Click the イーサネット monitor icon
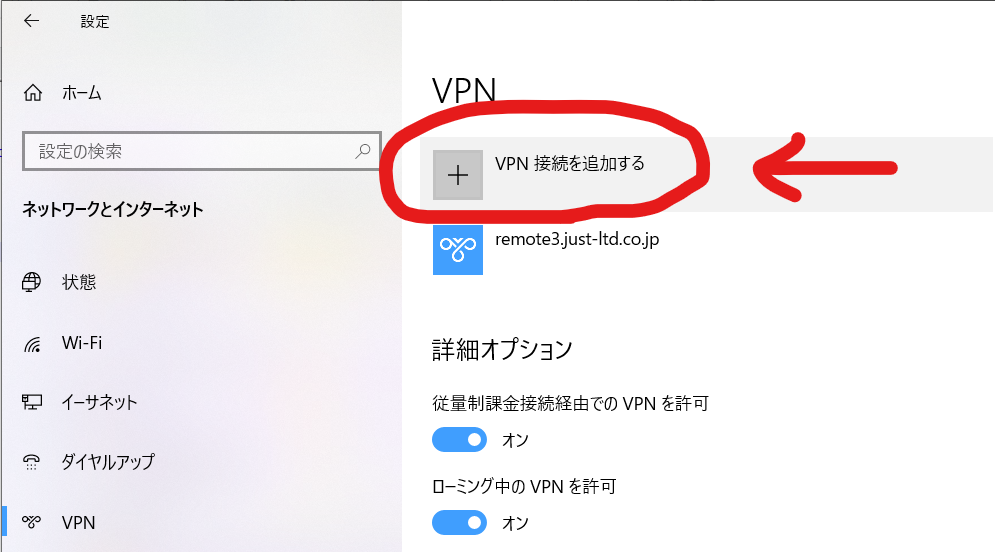The height and width of the screenshot is (552, 995). tap(32, 402)
